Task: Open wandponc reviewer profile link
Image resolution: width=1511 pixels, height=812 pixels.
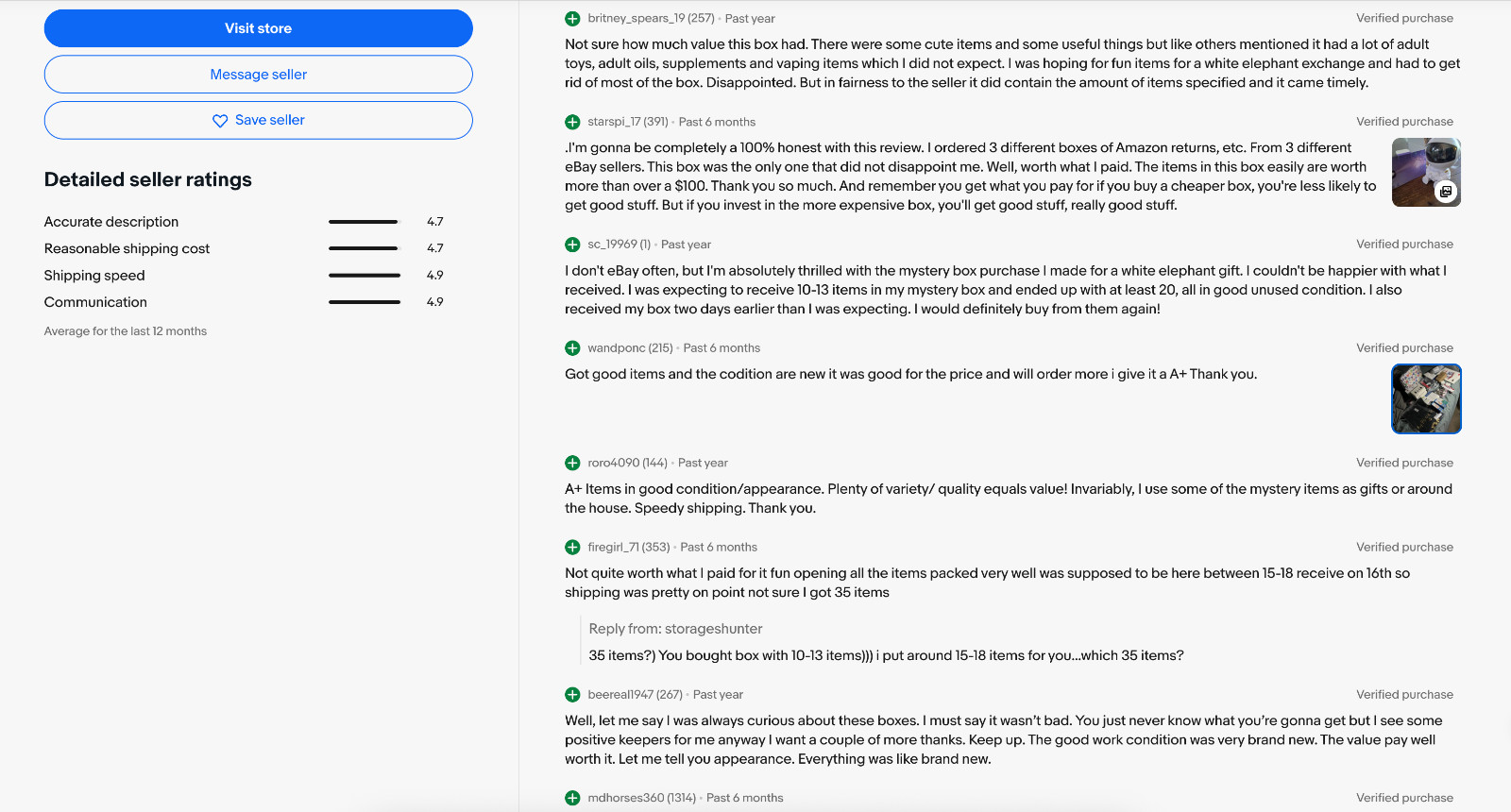Action: pos(616,348)
